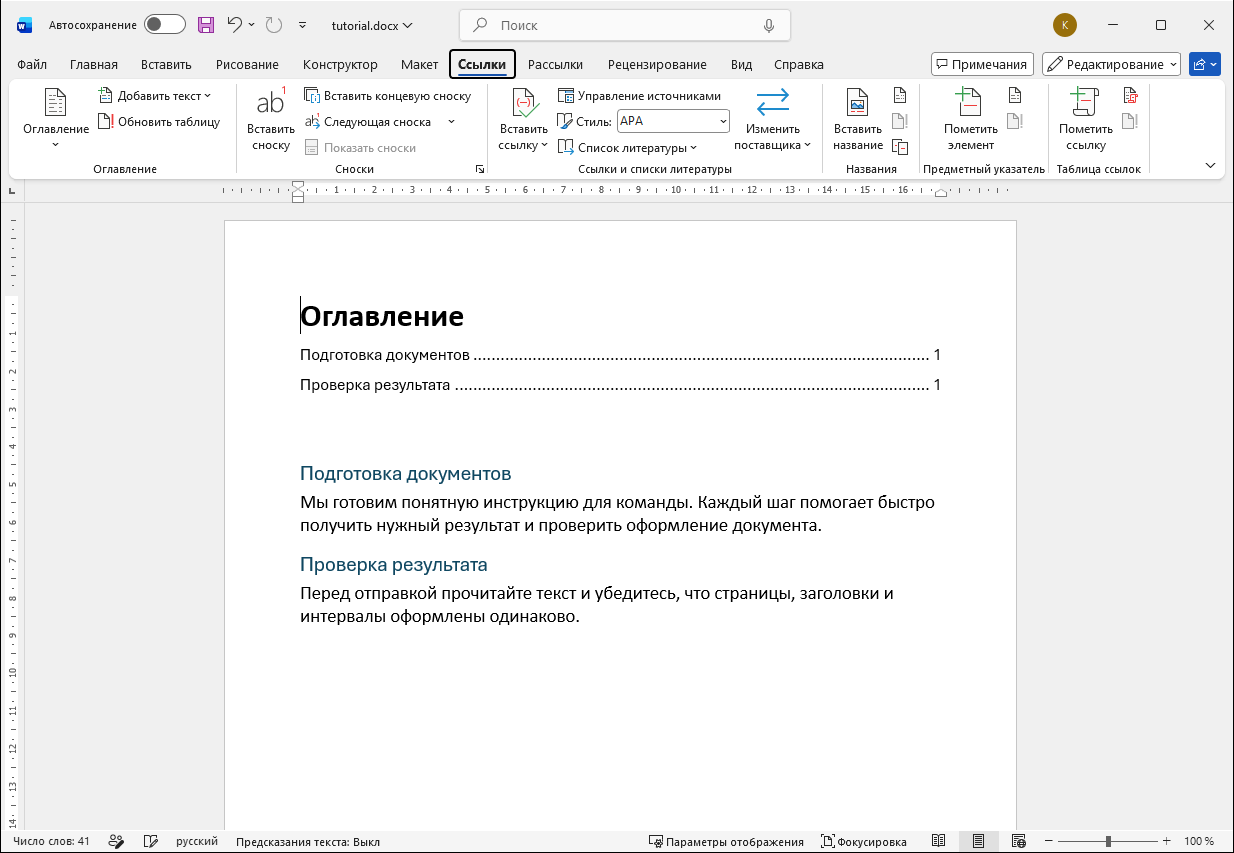Click the Число слов: 41 status

pyautogui.click(x=51, y=841)
